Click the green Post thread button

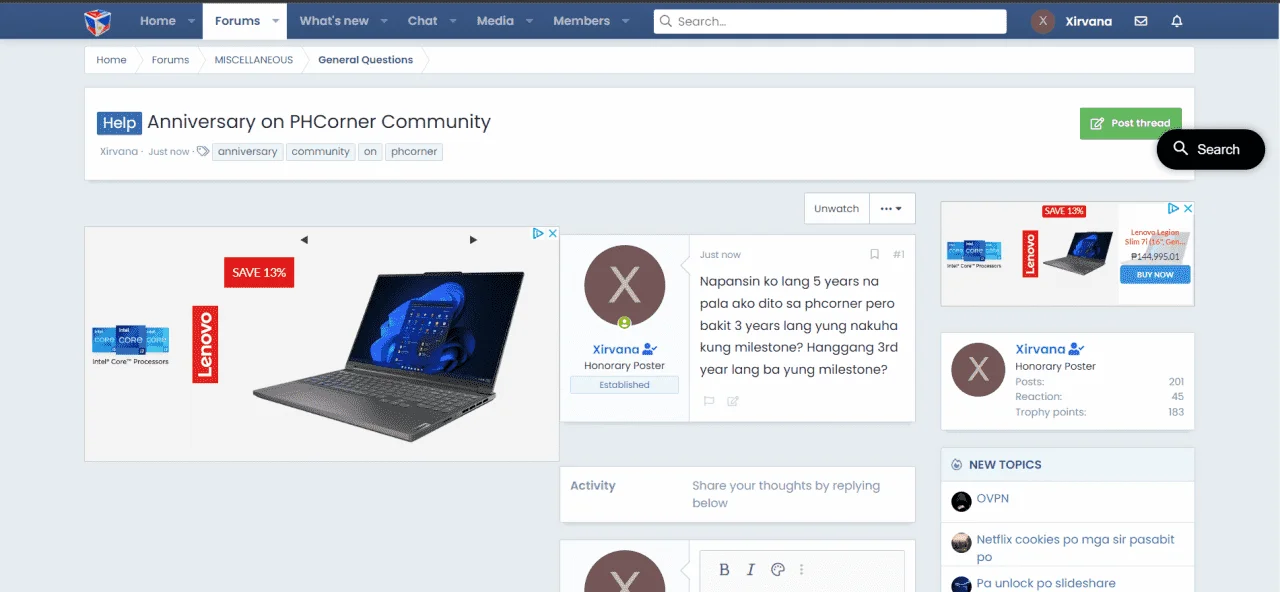click(1130, 123)
